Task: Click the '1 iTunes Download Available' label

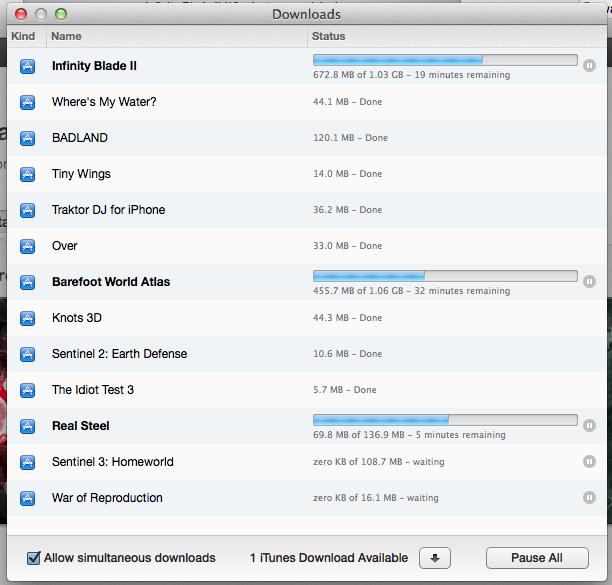Action: point(329,558)
